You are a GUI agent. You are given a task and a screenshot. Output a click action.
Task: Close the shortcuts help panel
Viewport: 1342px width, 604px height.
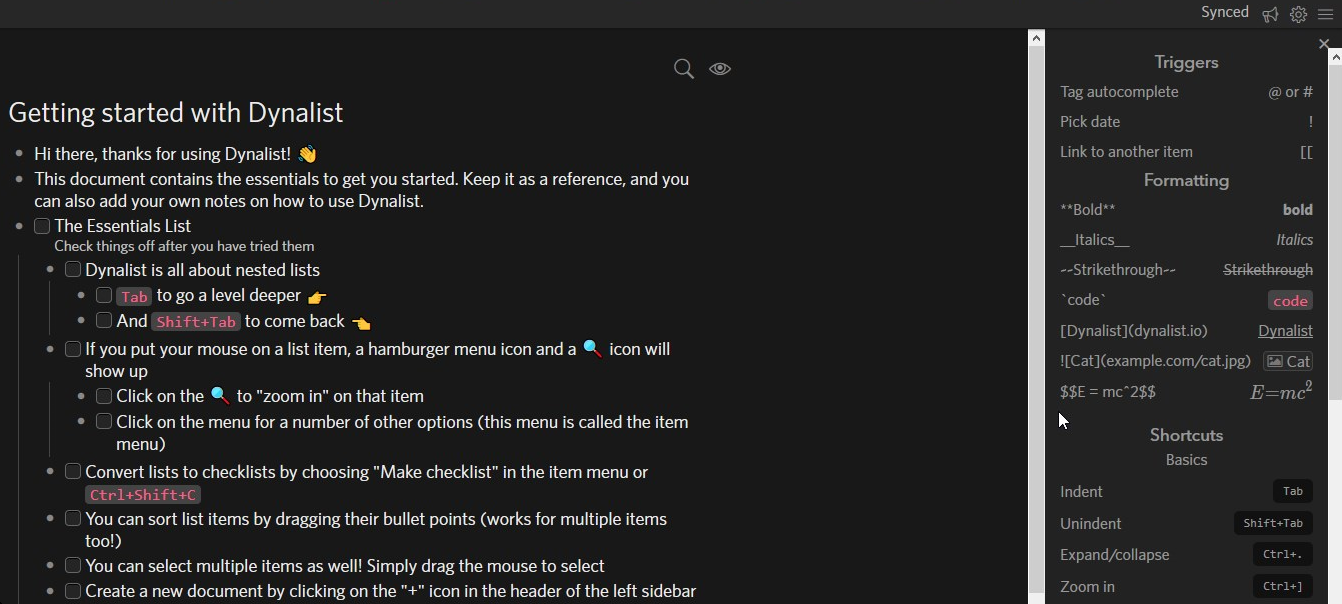tap(1324, 44)
